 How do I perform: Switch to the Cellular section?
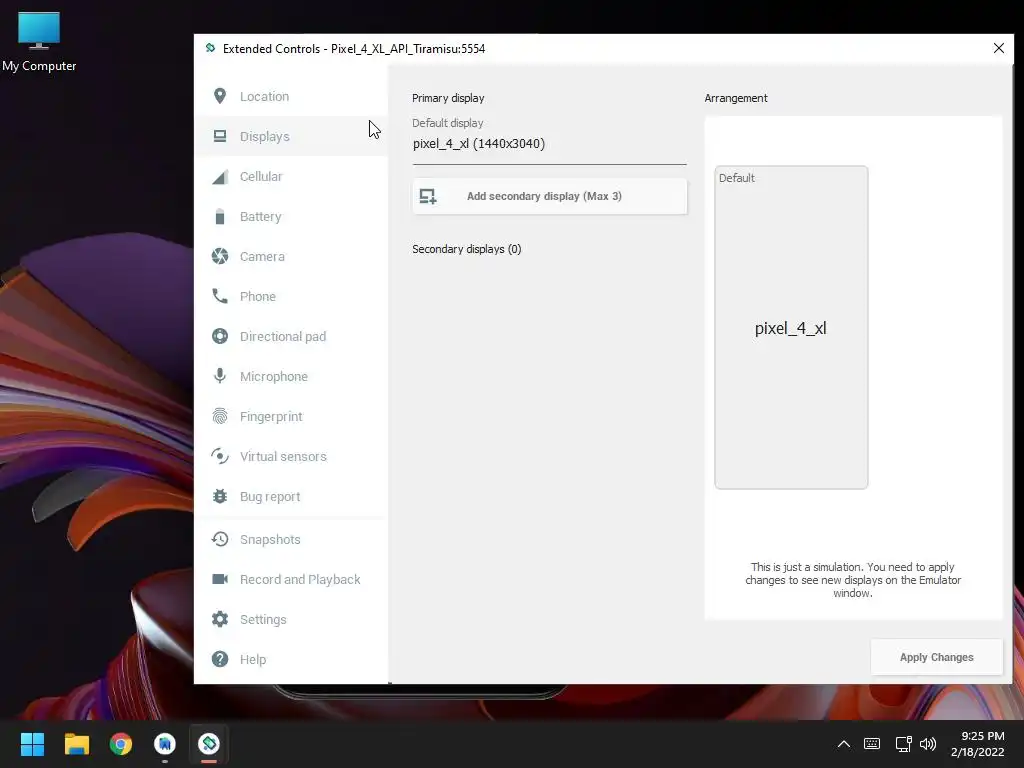[291, 176]
